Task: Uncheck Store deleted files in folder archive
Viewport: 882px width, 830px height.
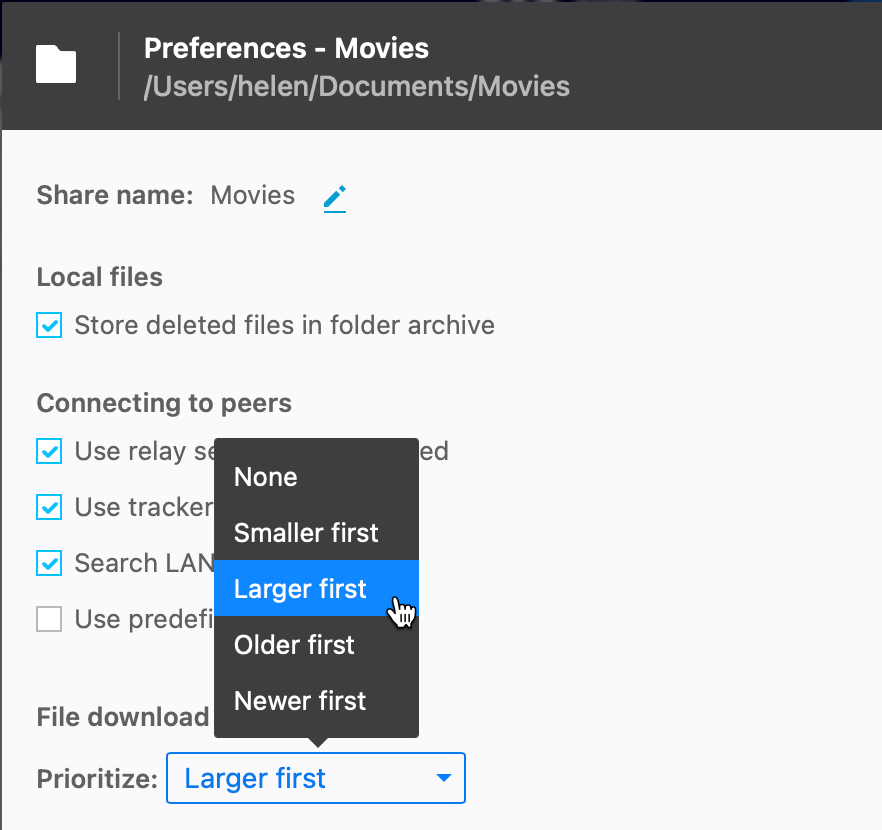Action: pos(48,325)
